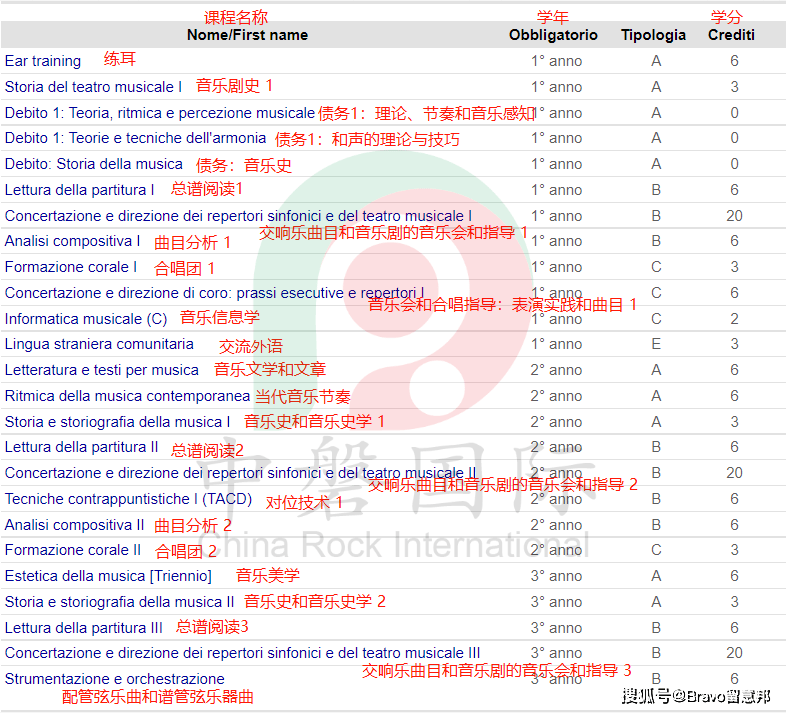Open Concertazione e direzione repertori sinfonici II
786x713 pixels.
(x=241, y=473)
